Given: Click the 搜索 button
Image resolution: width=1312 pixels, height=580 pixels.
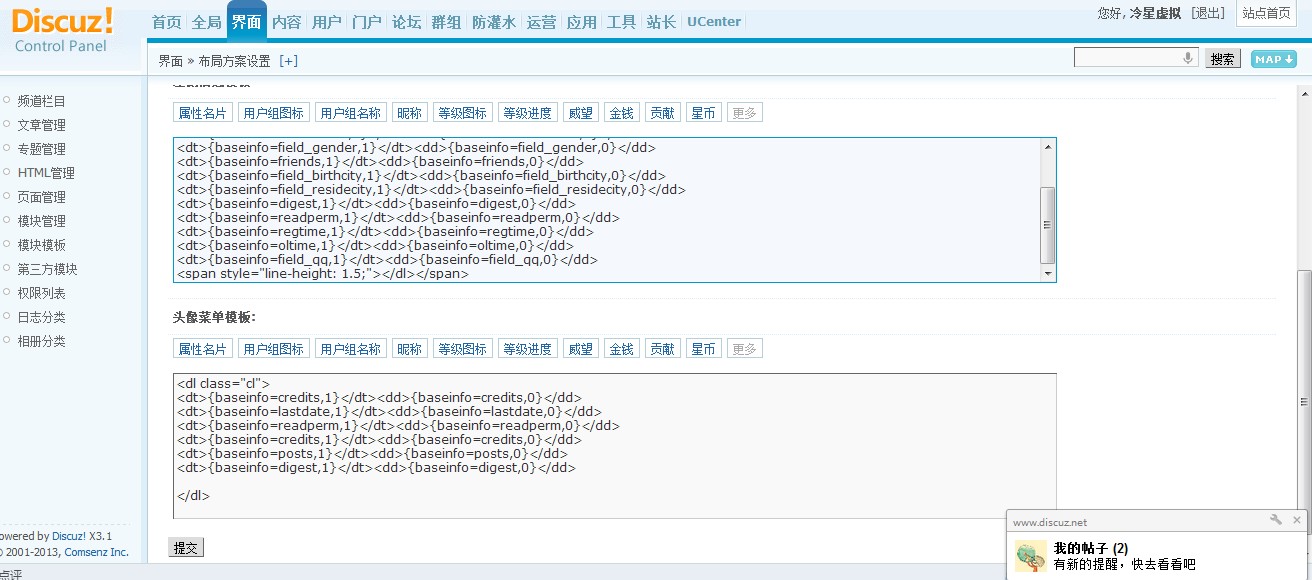Looking at the screenshot, I should tap(1222, 59).
